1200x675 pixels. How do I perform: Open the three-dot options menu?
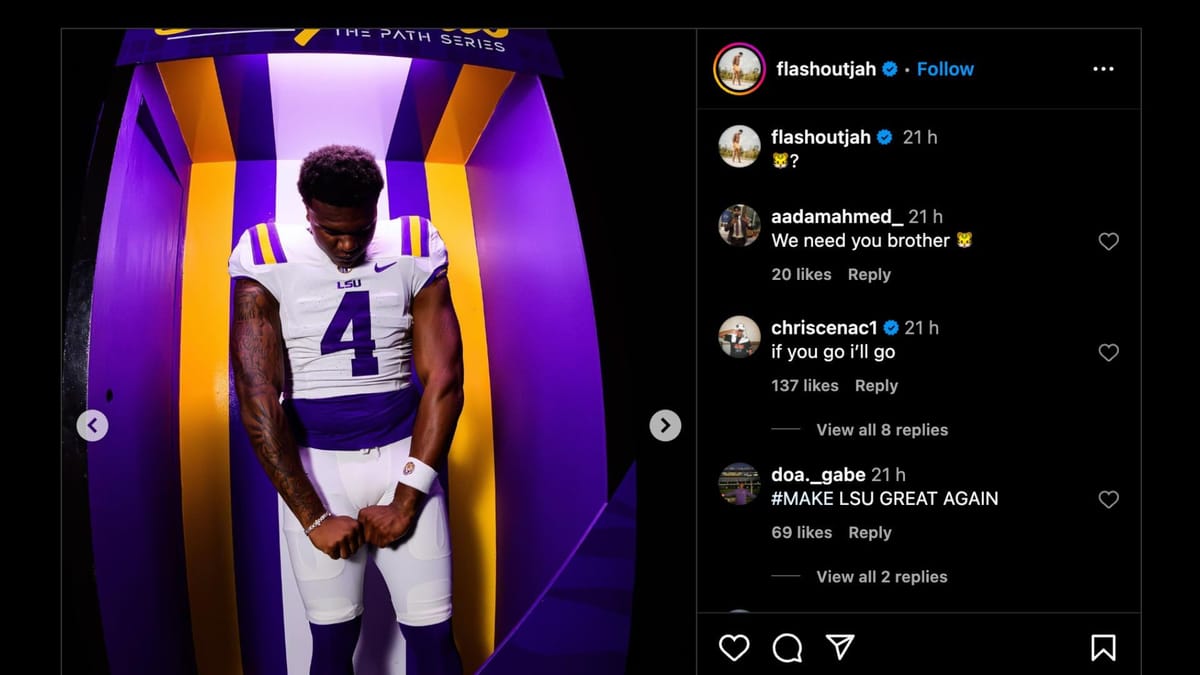pos(1104,68)
